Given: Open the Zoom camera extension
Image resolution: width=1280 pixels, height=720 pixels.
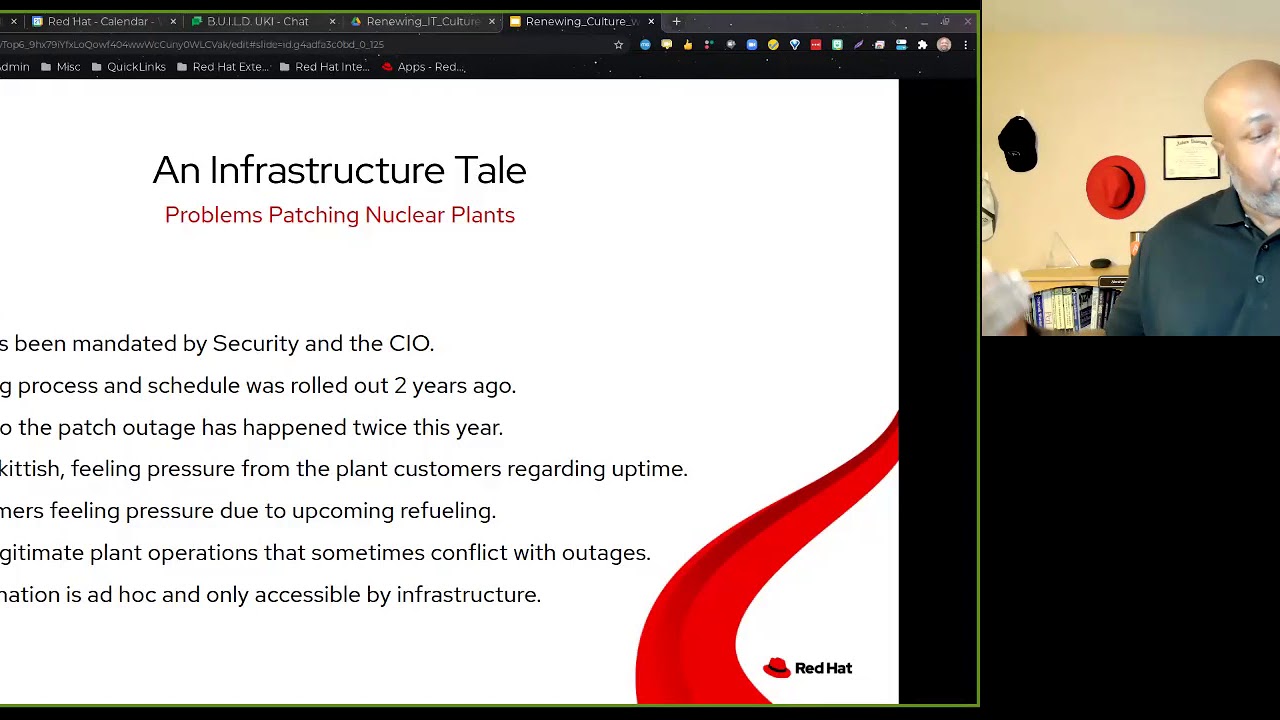Looking at the screenshot, I should (752, 45).
